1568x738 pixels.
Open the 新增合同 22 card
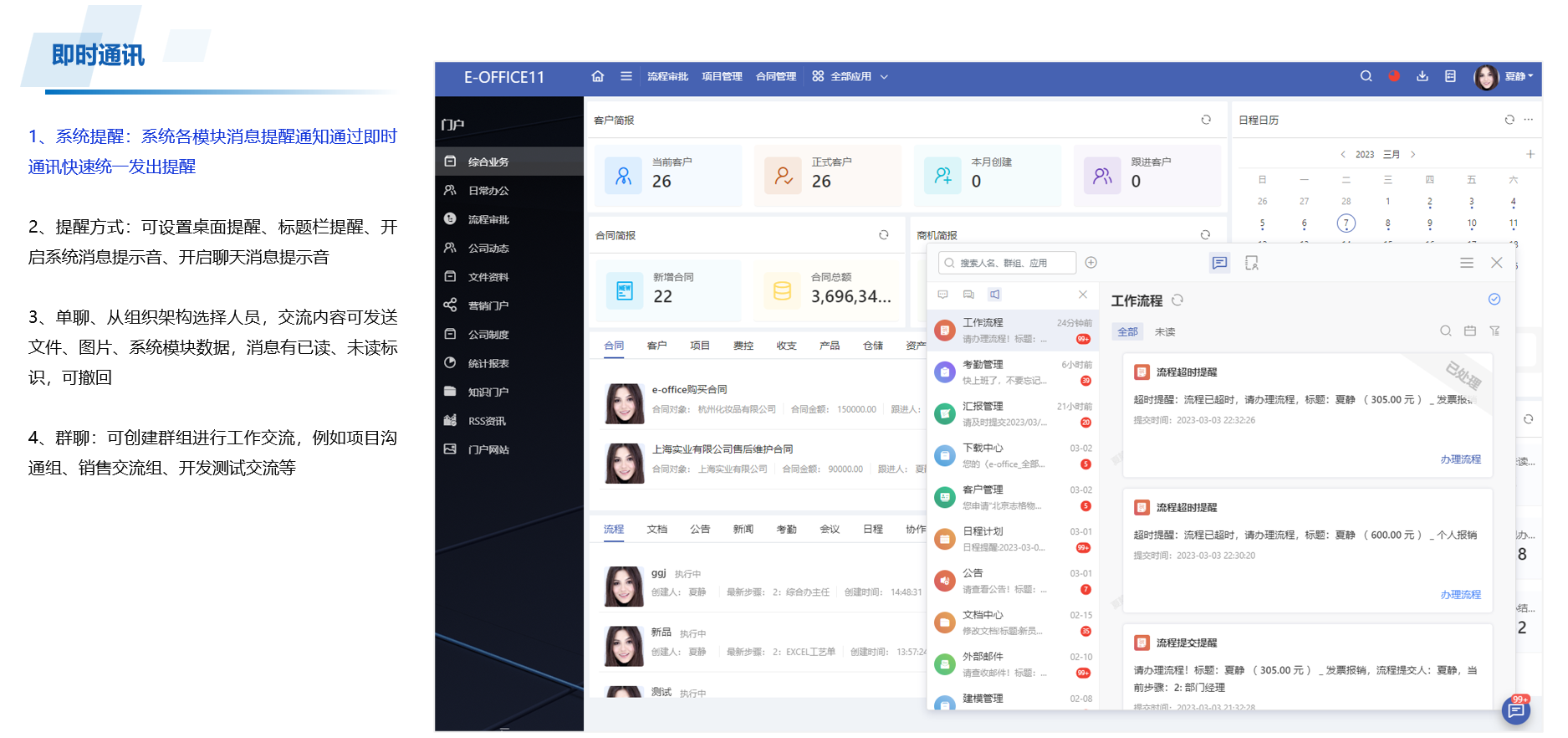point(668,290)
